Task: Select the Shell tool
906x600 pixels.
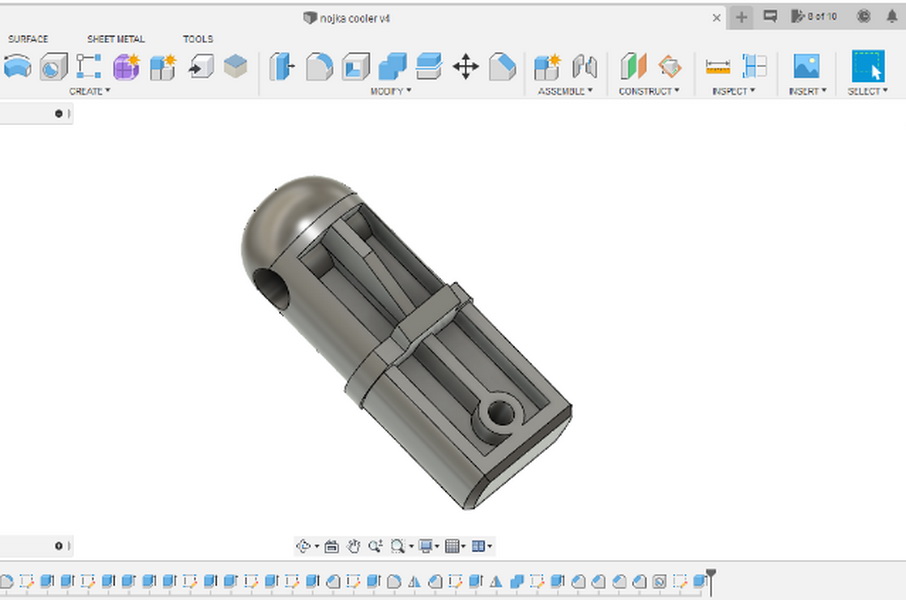Action: [x=356, y=67]
